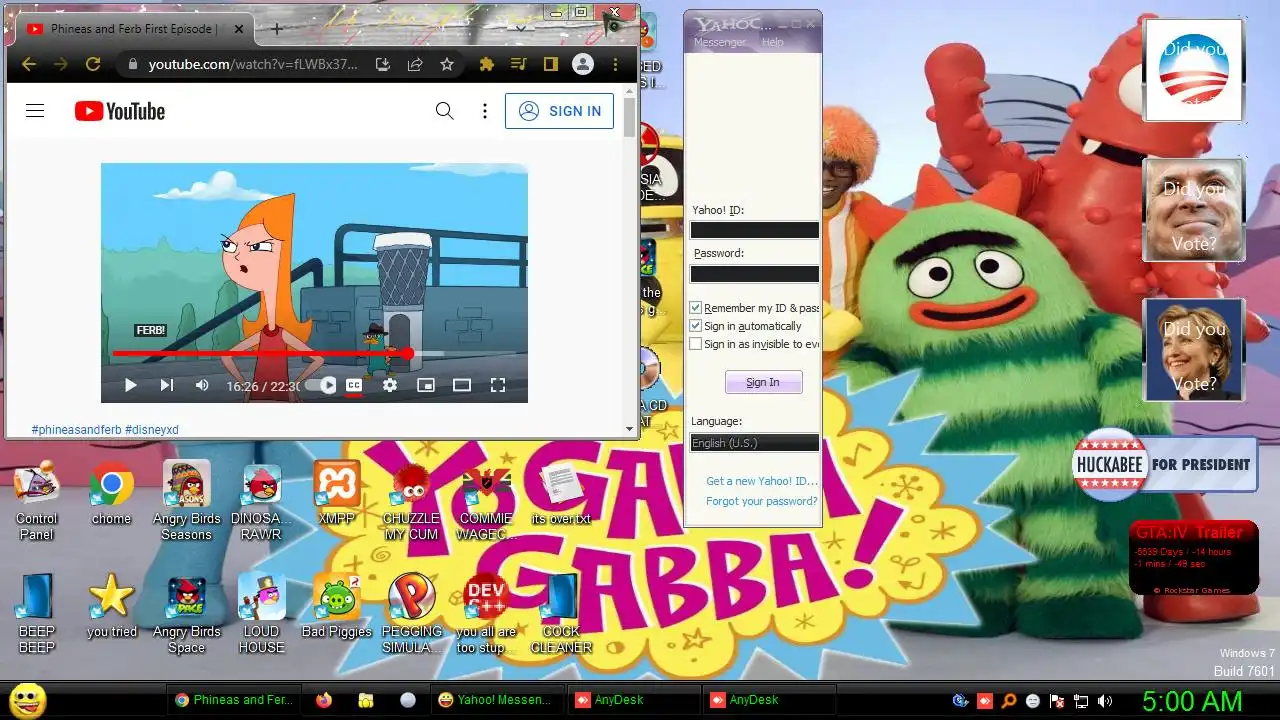Viewport: 1280px width, 720px height.
Task: Open the Language English (U.S.) dropdown
Action: pyautogui.click(x=754, y=443)
